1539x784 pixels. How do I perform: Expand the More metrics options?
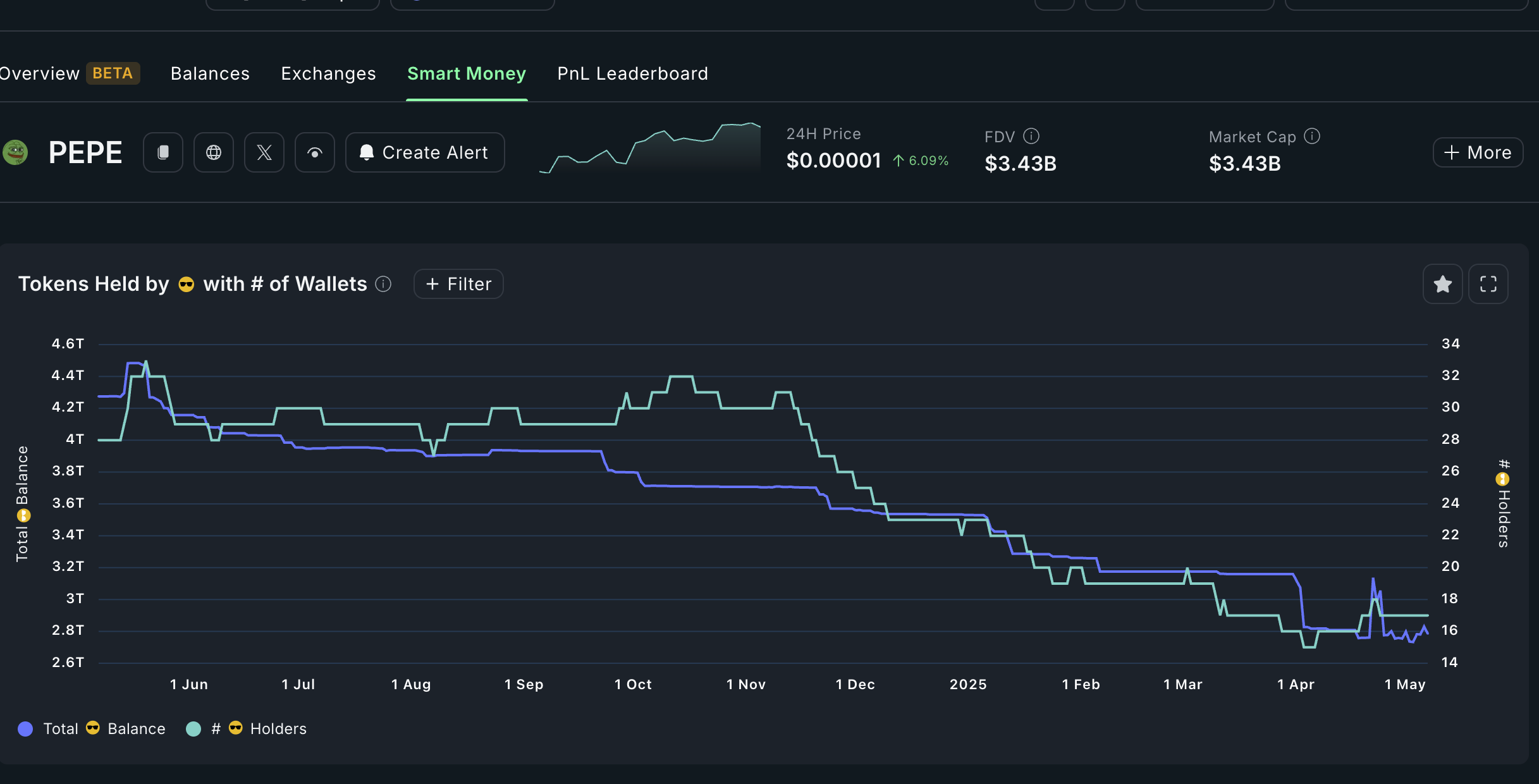1478,152
